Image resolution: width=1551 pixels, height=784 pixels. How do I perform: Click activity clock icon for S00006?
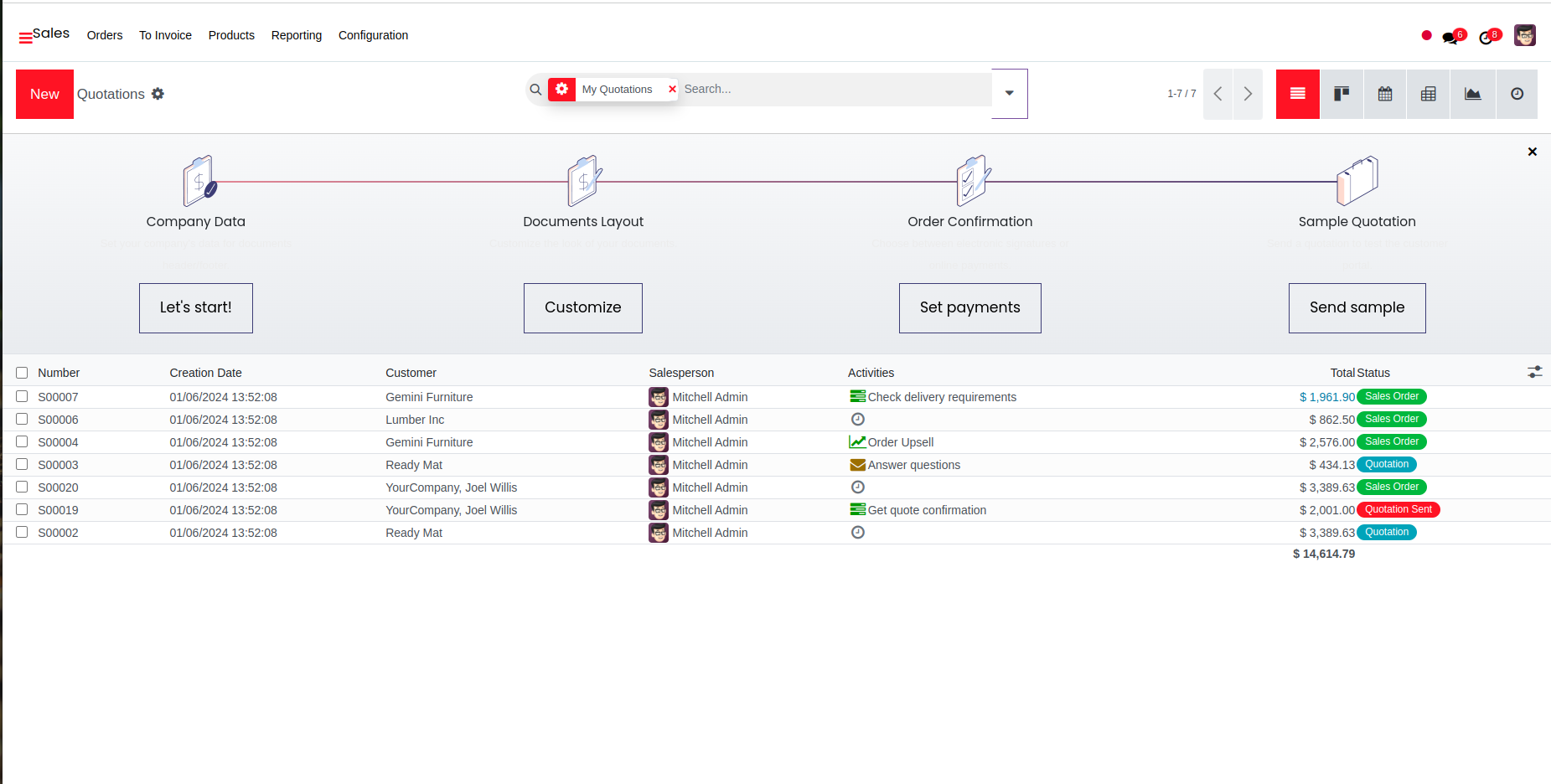coord(857,419)
